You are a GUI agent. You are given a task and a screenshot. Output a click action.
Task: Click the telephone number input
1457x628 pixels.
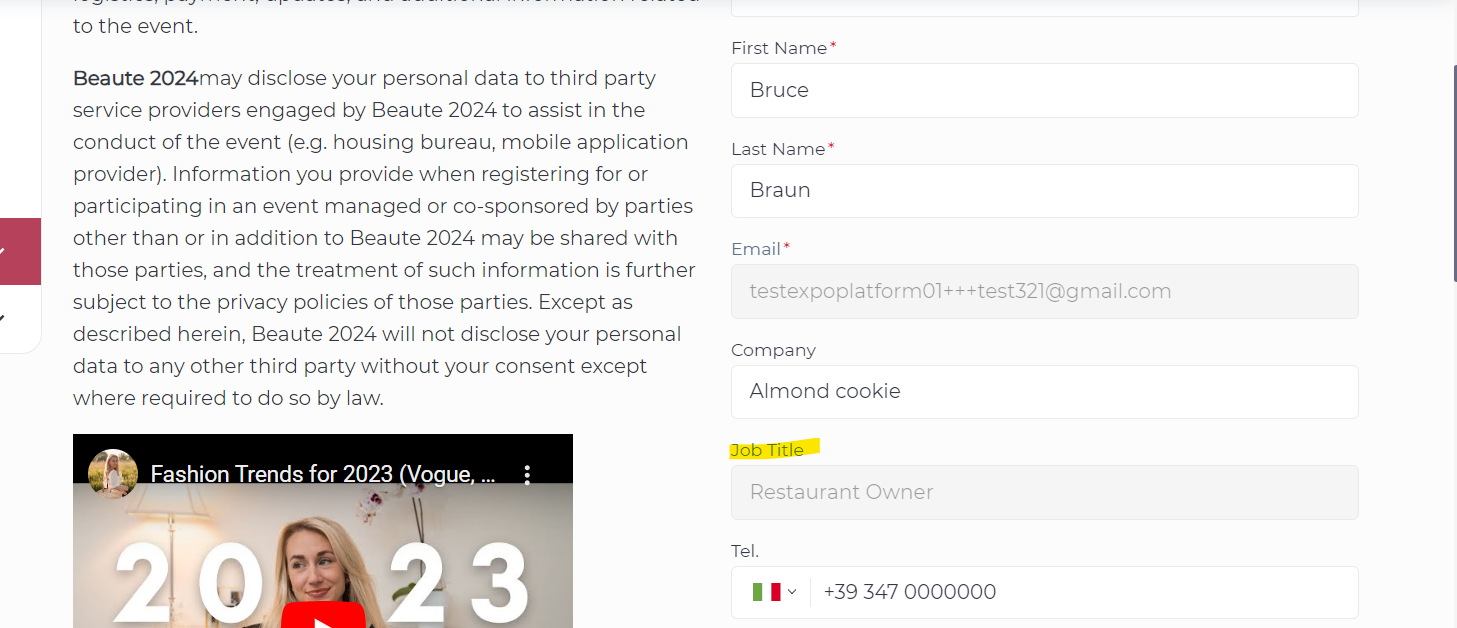[1080, 592]
